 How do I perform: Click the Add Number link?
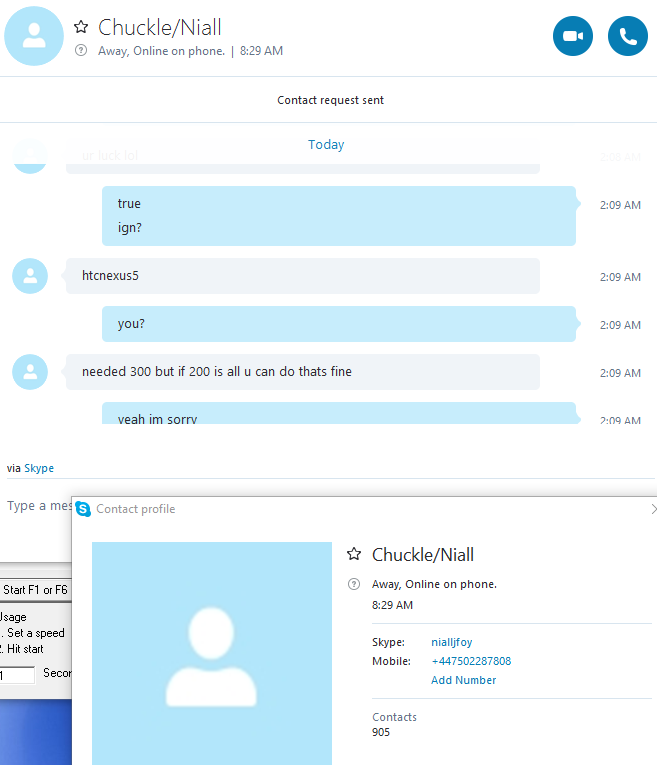pyautogui.click(x=463, y=680)
